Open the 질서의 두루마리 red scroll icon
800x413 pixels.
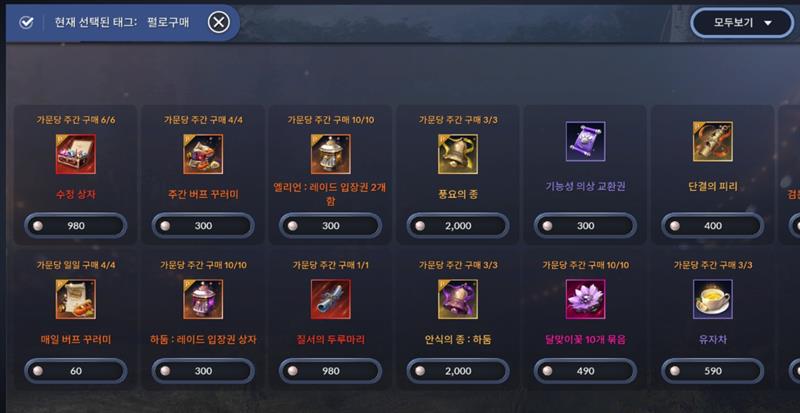[331, 299]
